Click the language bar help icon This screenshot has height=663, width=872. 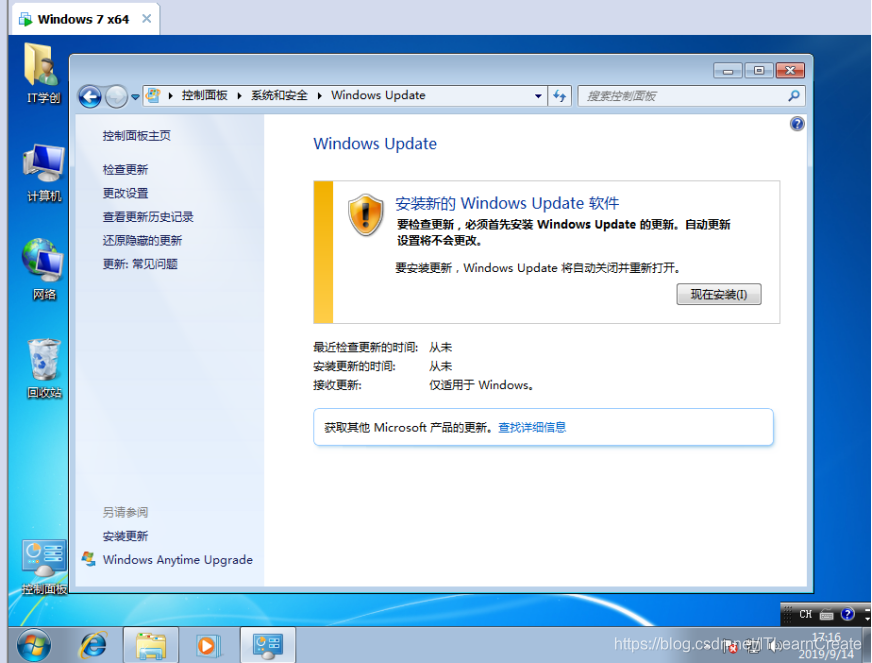pos(848,614)
